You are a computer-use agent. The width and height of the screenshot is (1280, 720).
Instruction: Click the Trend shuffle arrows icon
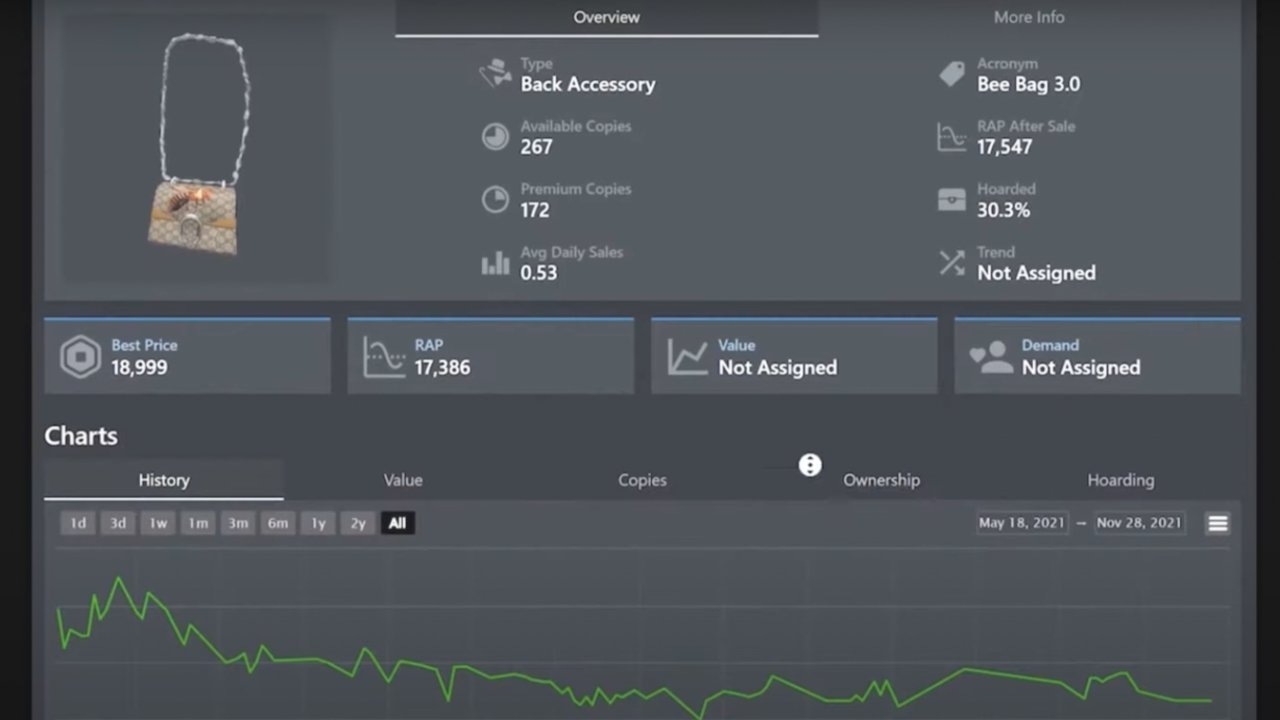click(x=952, y=263)
